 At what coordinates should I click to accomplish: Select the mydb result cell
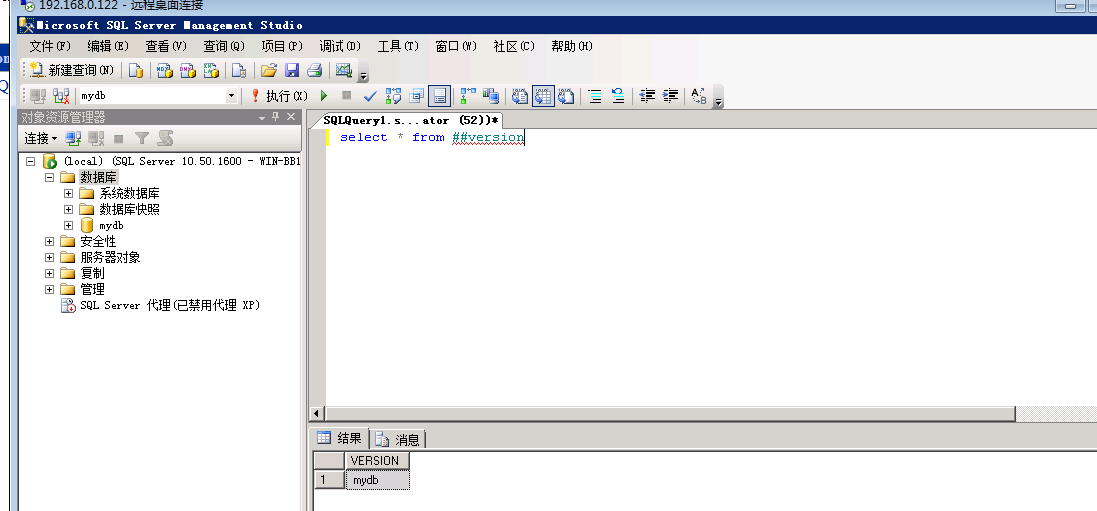[376, 480]
